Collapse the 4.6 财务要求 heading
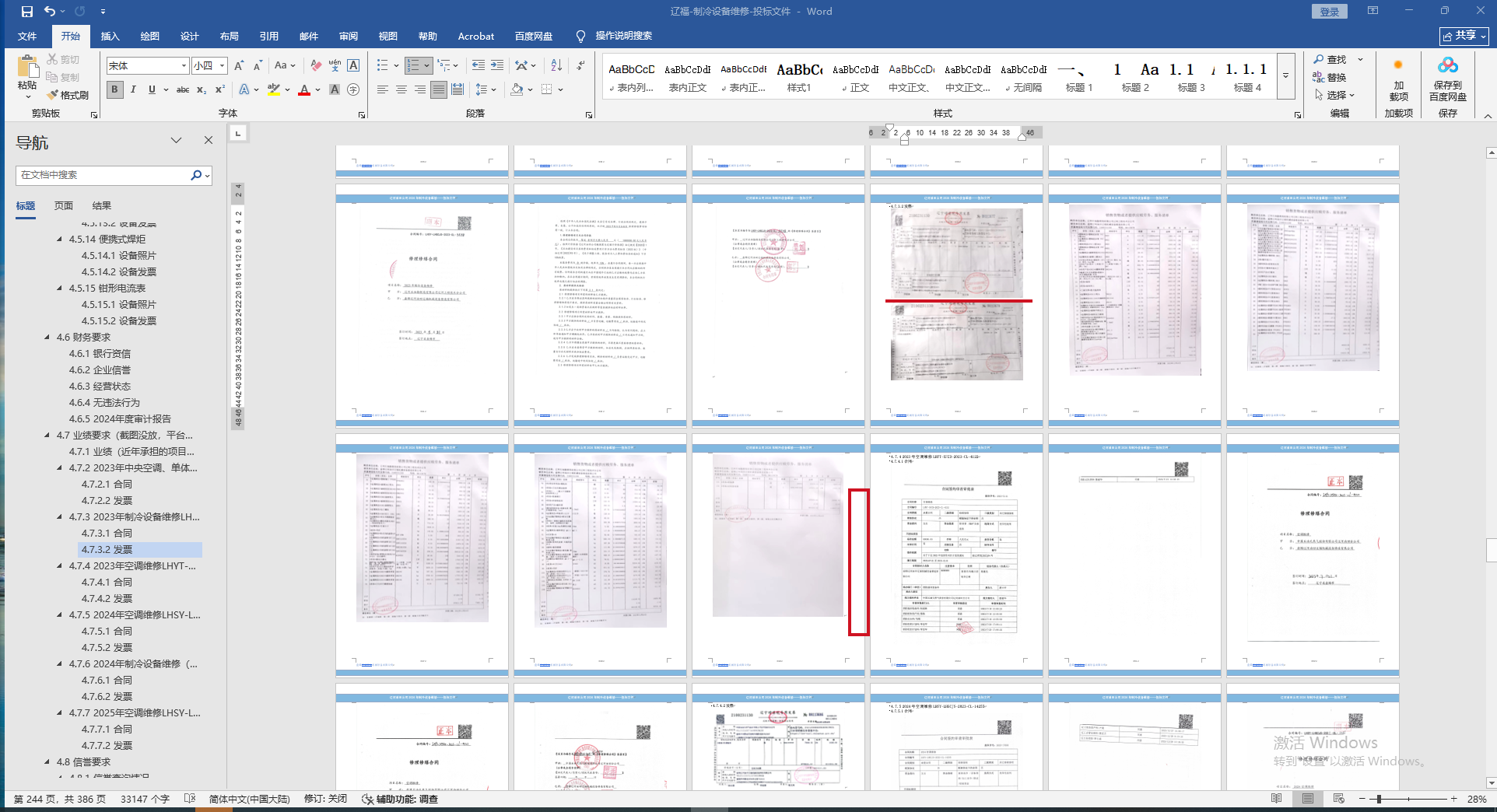The image size is (1497, 812). [47, 338]
